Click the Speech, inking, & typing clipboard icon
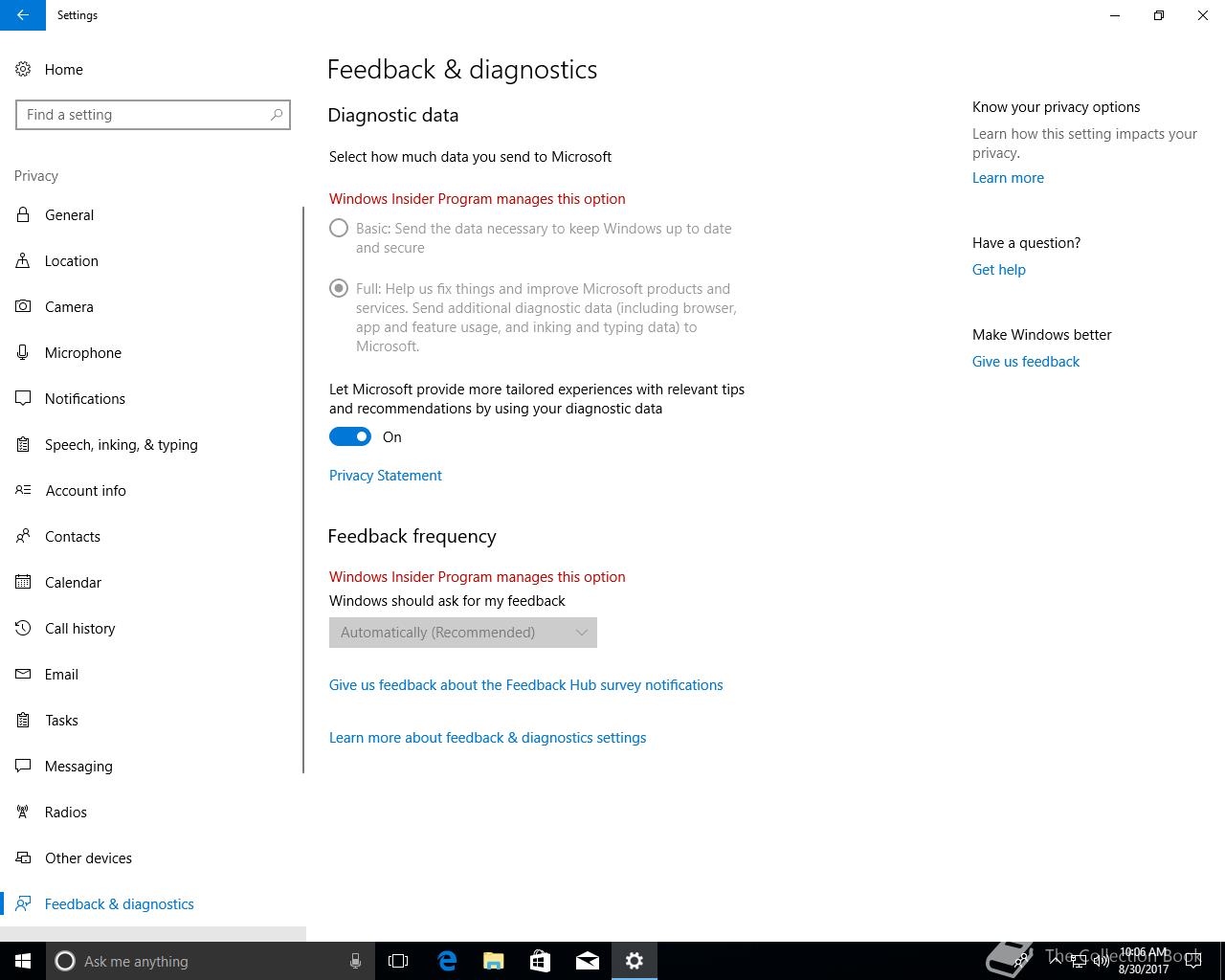Screen dimensions: 1225x980 (x=23, y=444)
